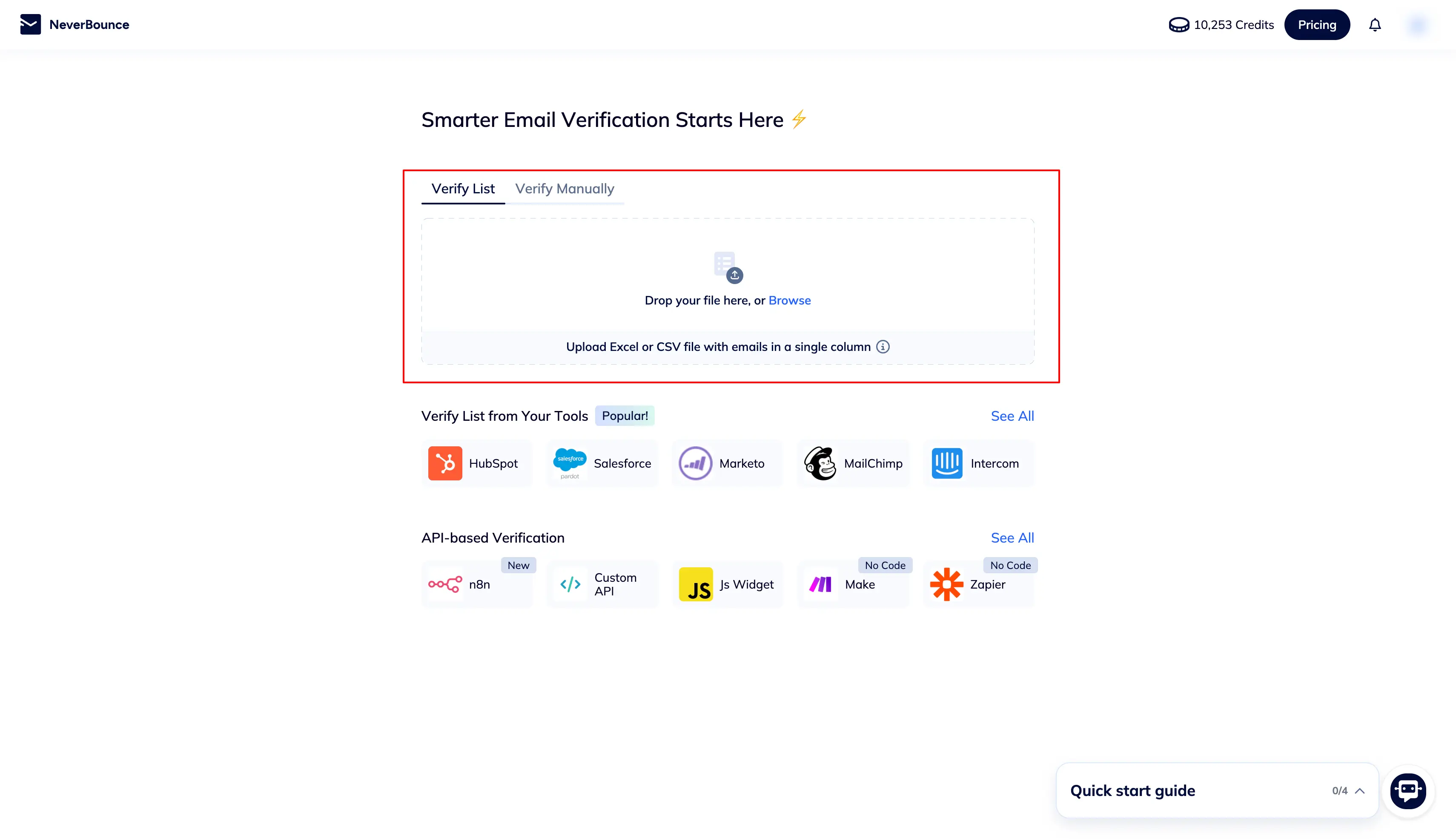Click "Verify List from Your Tools" heading
The height and width of the screenshot is (839, 1456).
[x=504, y=416]
